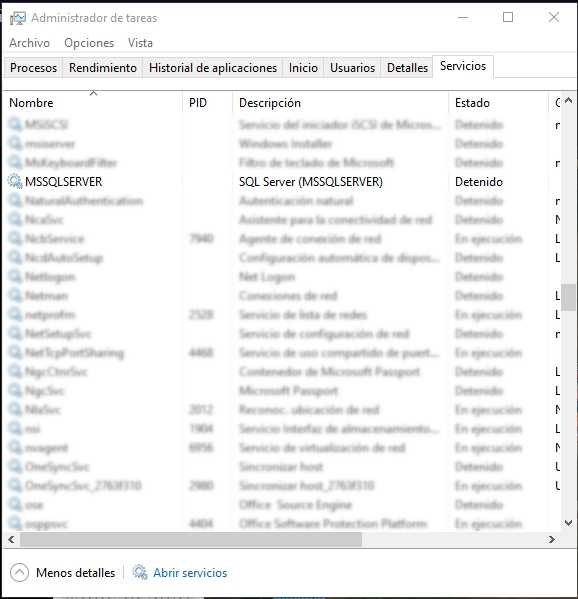Go to the Inicio tab

tap(303, 68)
